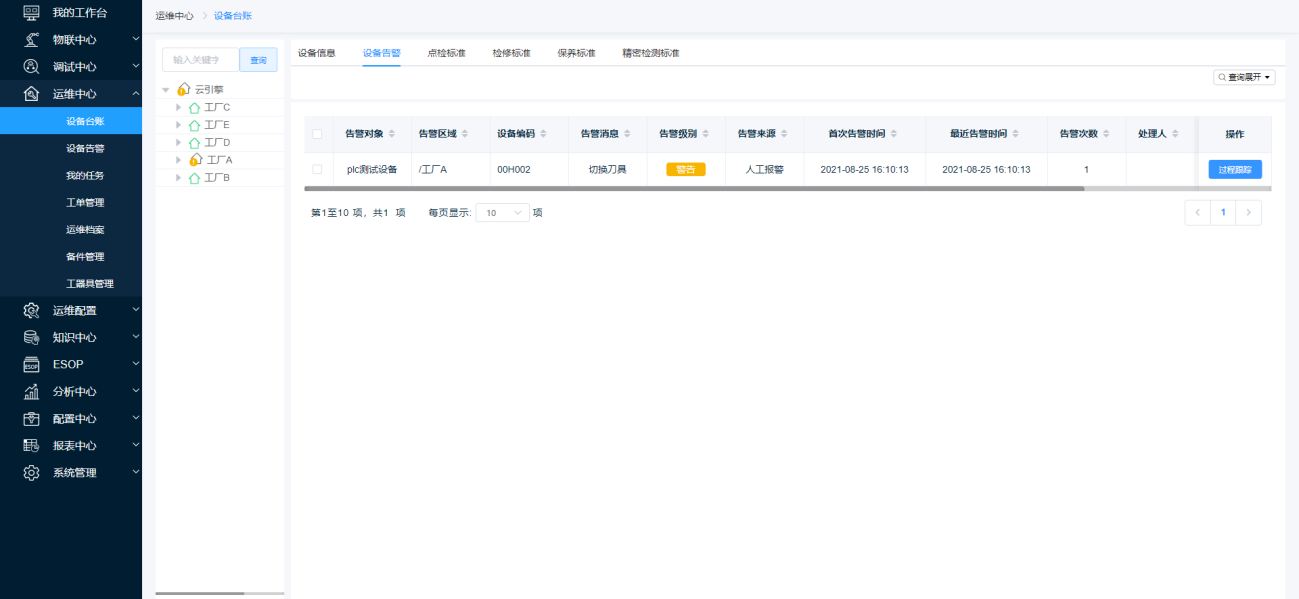
Task: Expand the 工厂C tree node
Action: (x=179, y=107)
